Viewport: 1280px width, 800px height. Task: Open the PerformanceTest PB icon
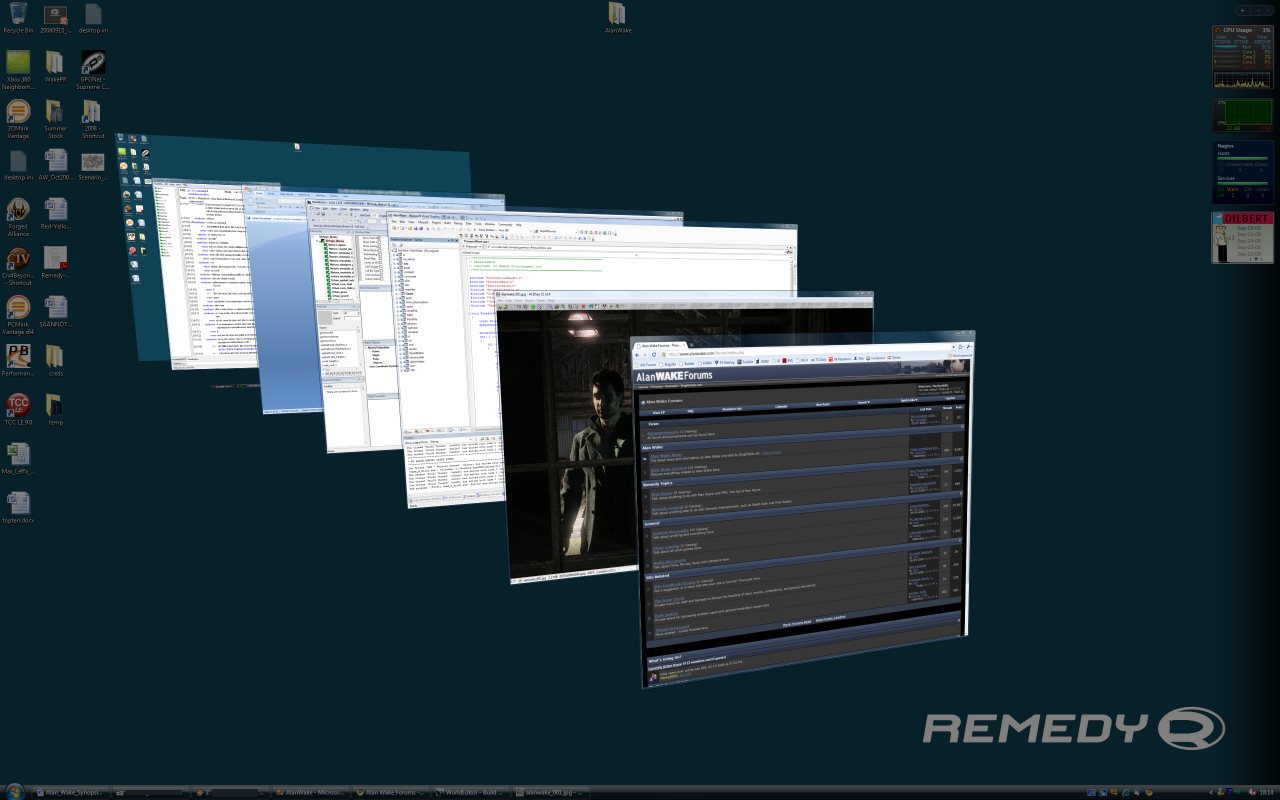pyautogui.click(x=18, y=357)
